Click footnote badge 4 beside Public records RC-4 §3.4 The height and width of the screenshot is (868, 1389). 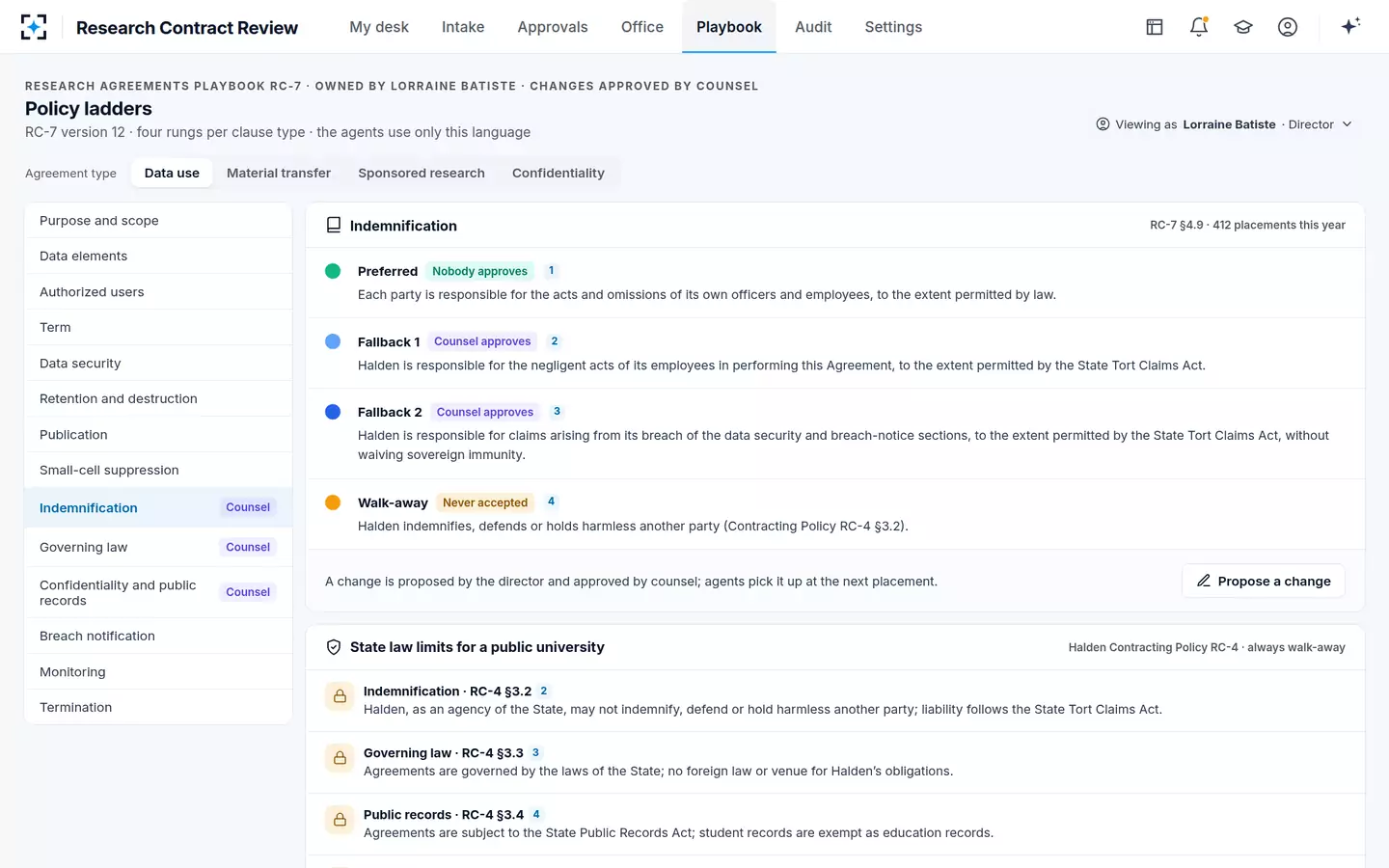(536, 814)
